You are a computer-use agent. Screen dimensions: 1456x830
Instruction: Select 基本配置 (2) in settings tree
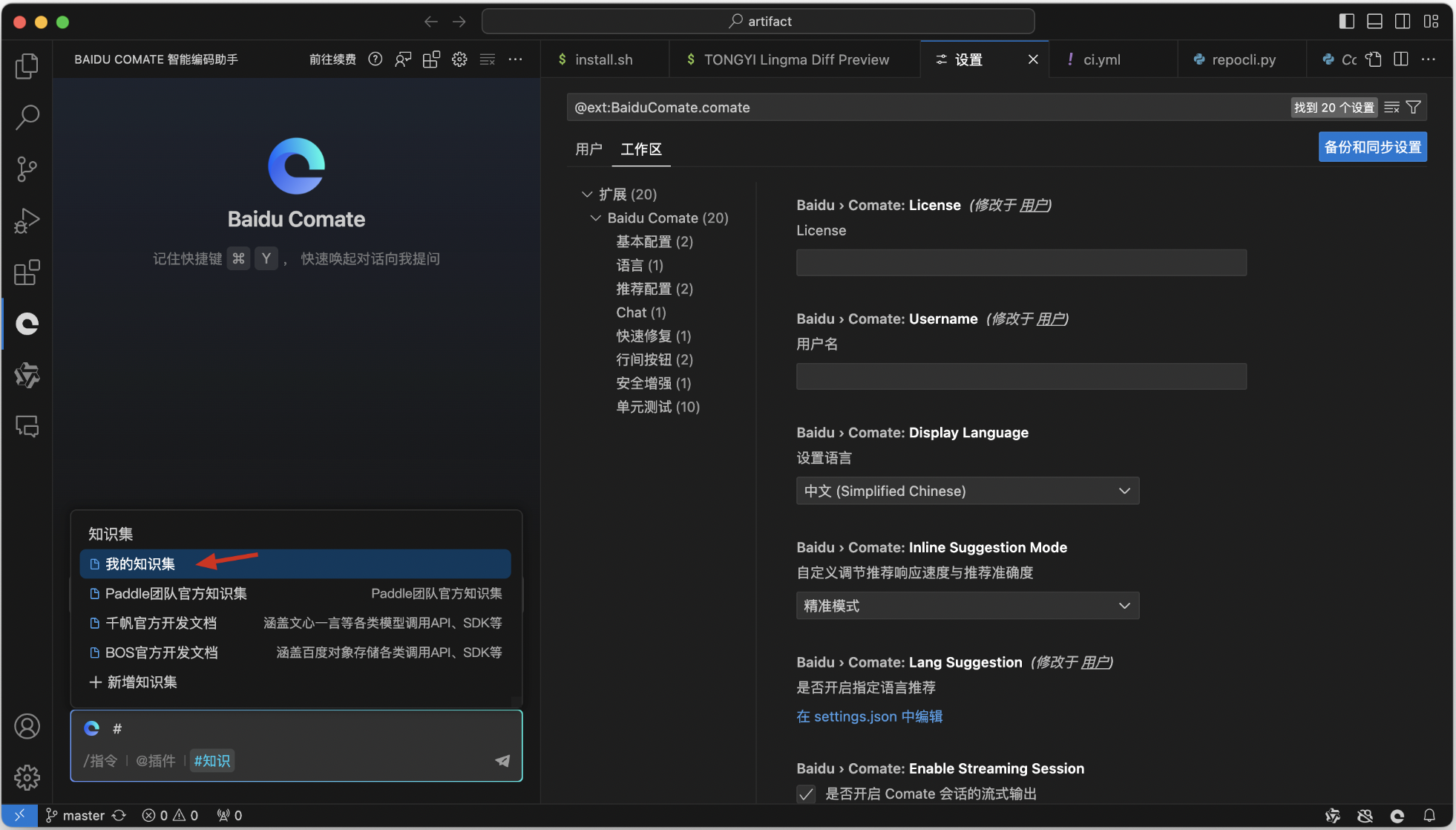coord(655,242)
